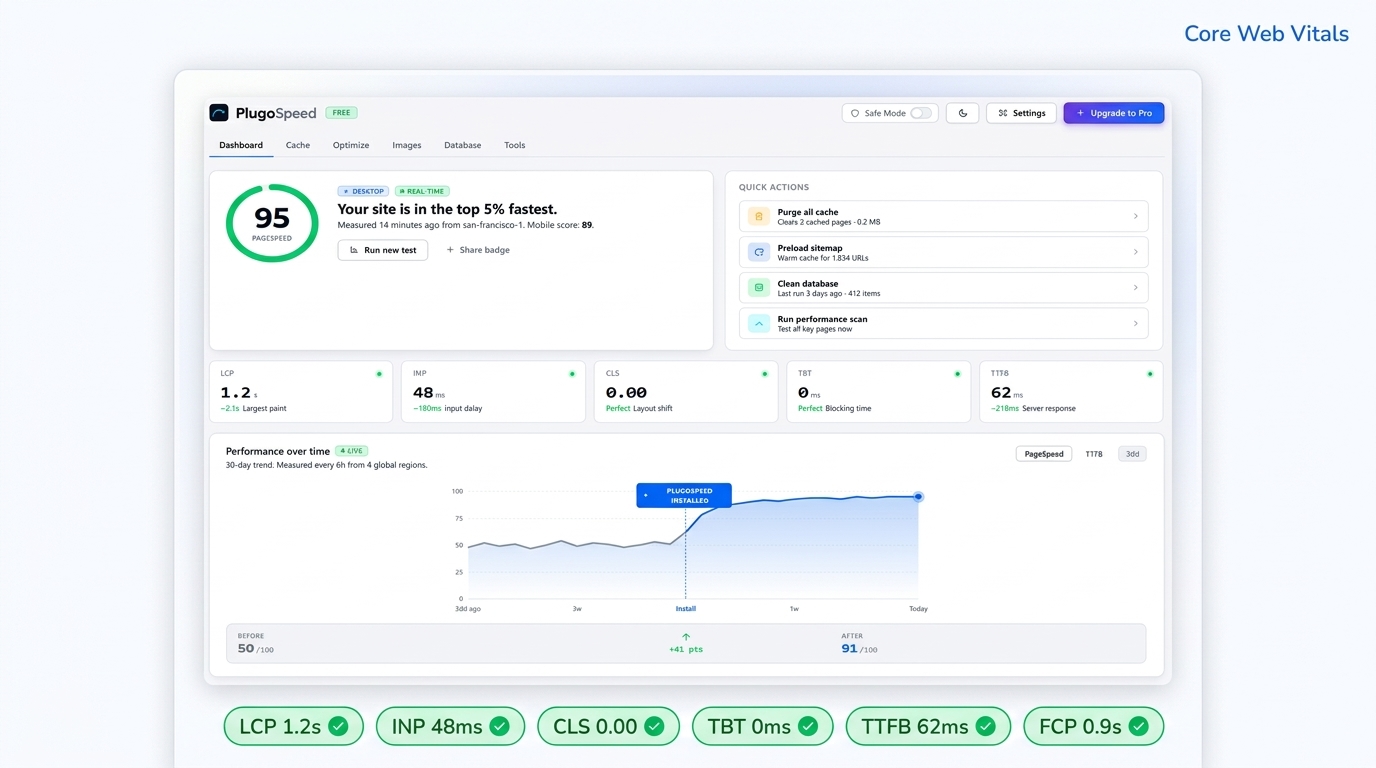Expand the Run performance scan chevron
Viewport: 1376px width, 768px height.
(1135, 324)
